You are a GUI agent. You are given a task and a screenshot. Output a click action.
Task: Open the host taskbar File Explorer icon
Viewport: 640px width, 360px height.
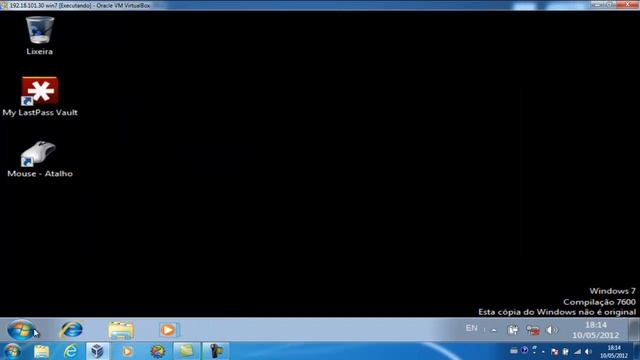click(41, 351)
